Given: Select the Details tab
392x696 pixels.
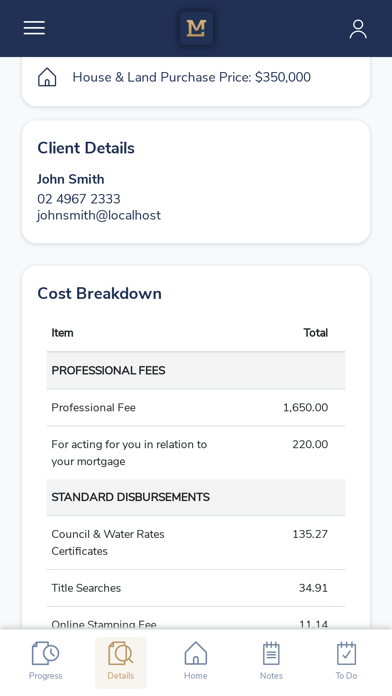Looking at the screenshot, I should coord(121,662).
